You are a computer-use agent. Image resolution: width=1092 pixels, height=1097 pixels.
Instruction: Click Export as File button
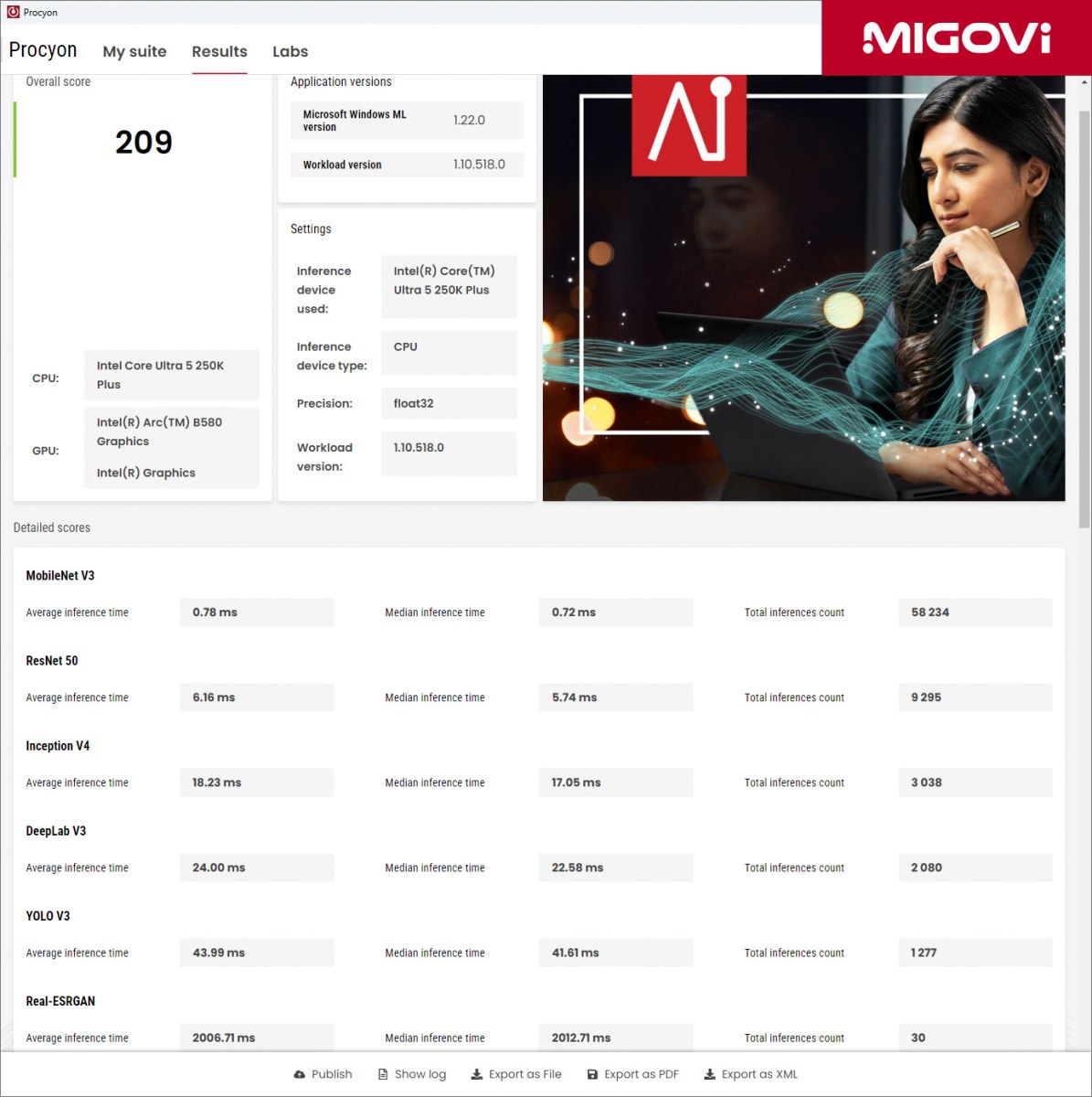[x=516, y=1074]
